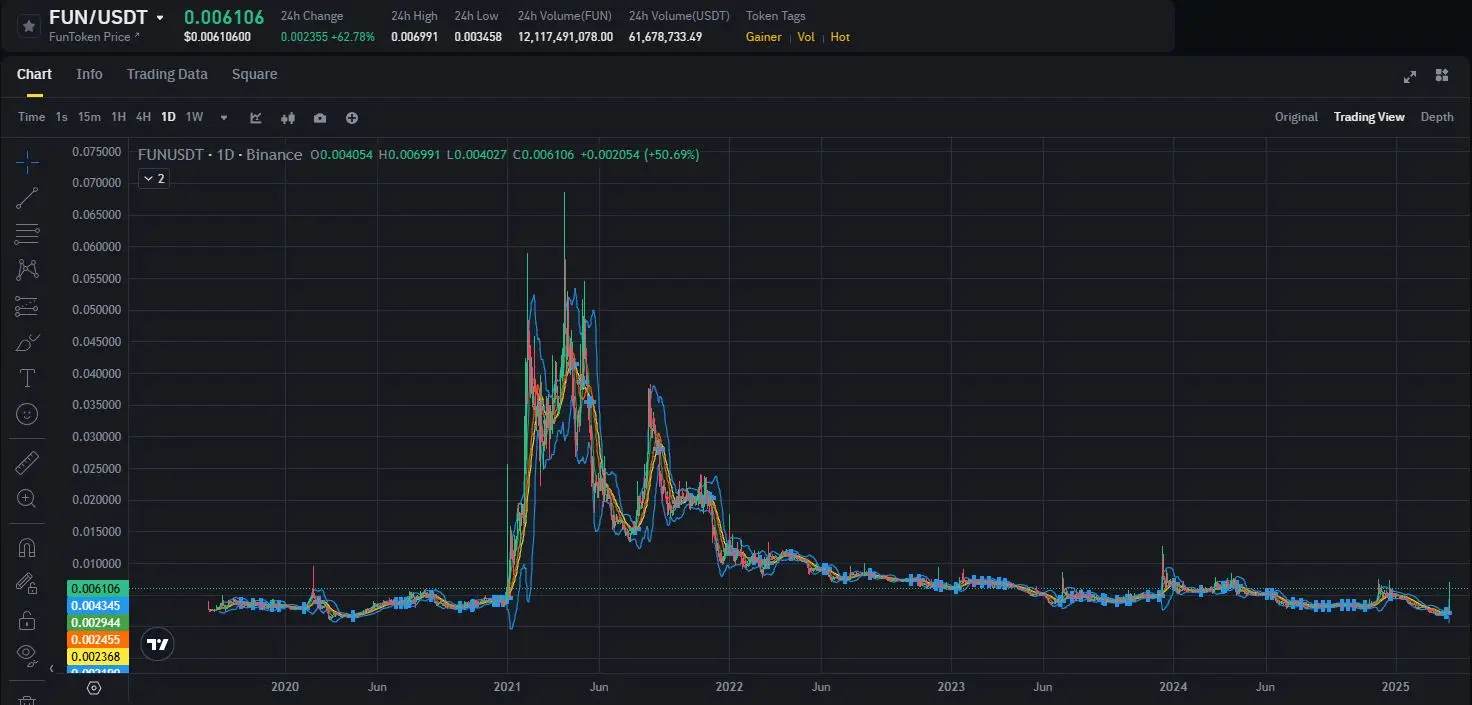Select the 1W interval

point(194,117)
